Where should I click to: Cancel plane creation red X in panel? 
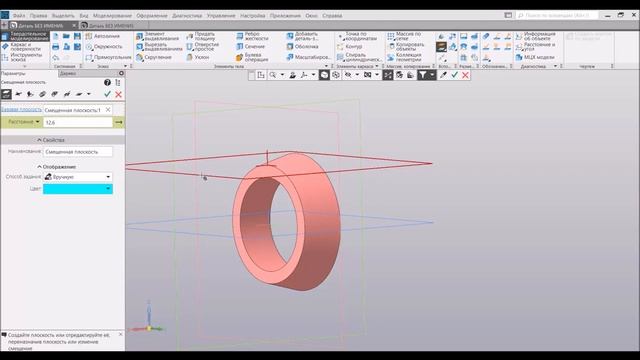[x=118, y=94]
